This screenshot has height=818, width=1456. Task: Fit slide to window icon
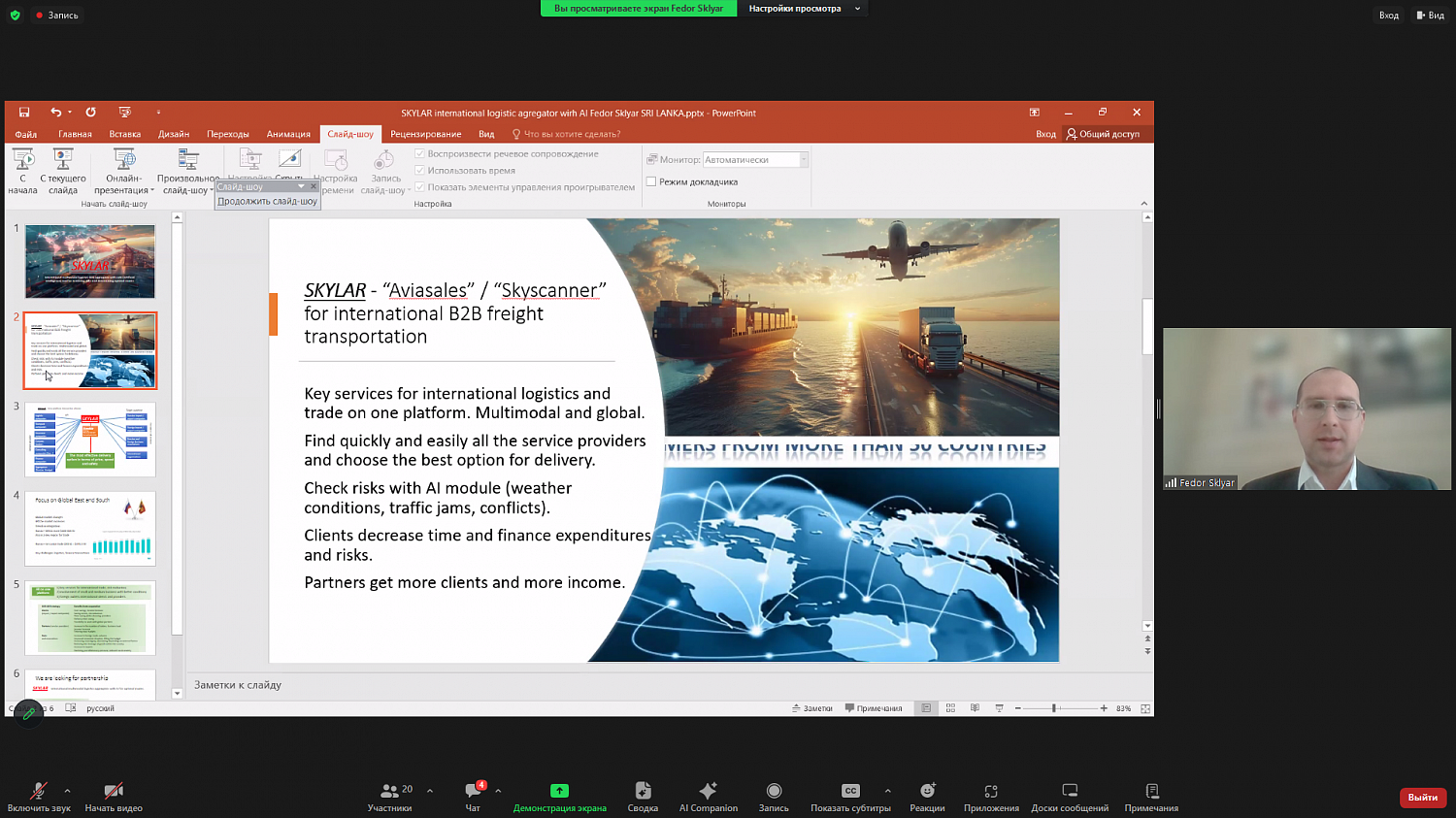click(x=1145, y=708)
